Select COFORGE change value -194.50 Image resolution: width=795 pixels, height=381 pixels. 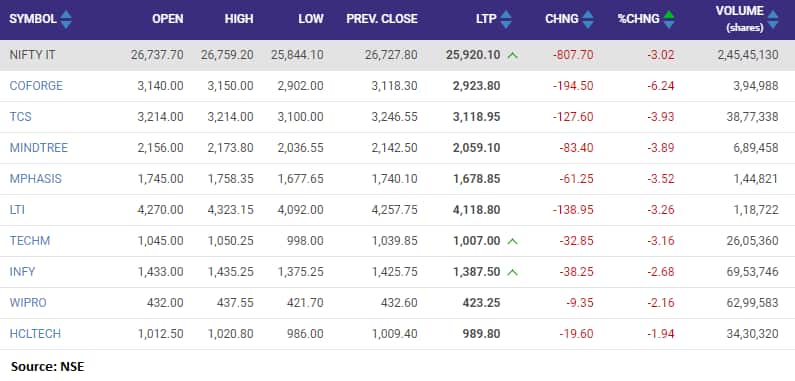point(573,86)
